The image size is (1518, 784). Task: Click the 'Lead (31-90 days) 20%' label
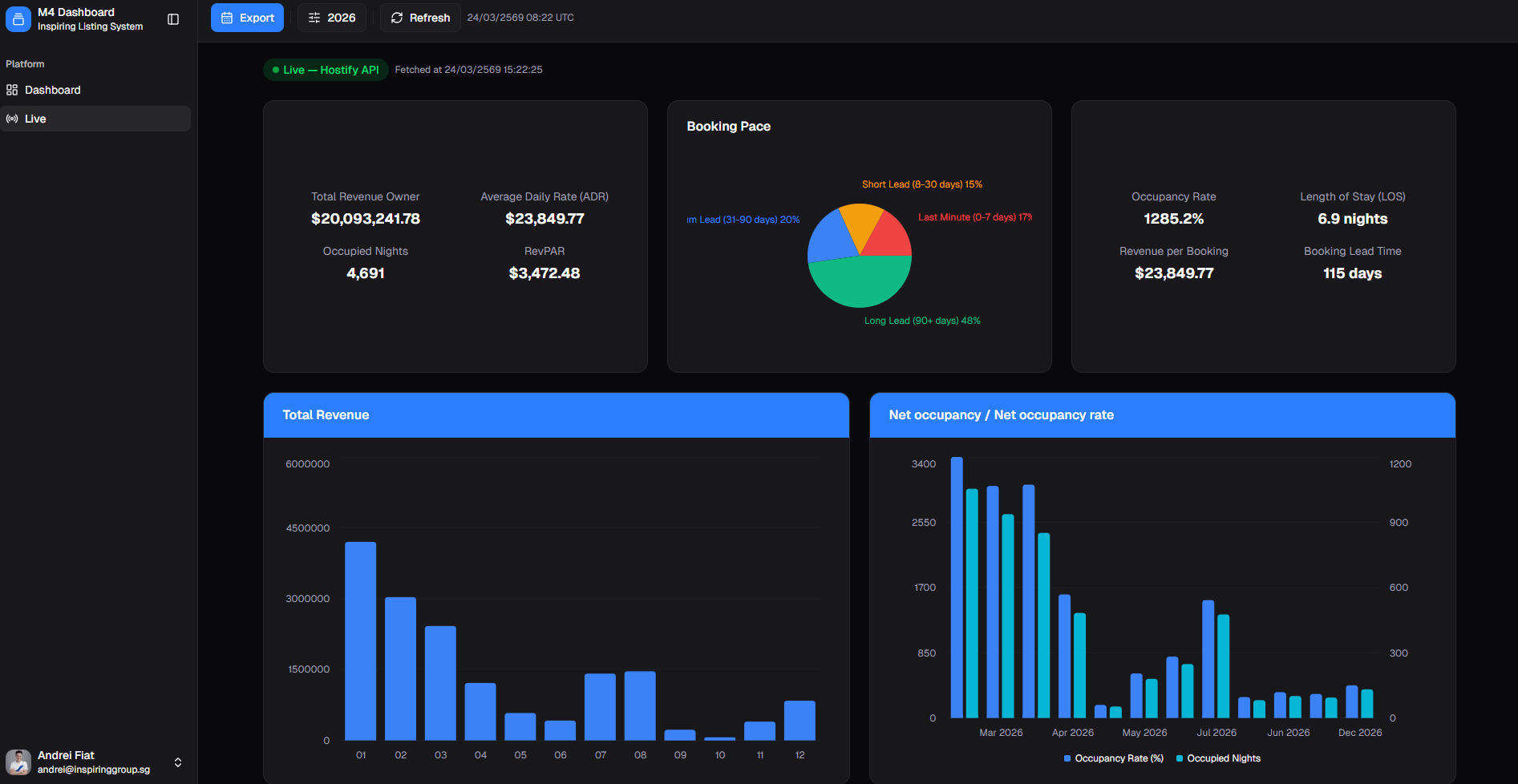[x=743, y=220]
